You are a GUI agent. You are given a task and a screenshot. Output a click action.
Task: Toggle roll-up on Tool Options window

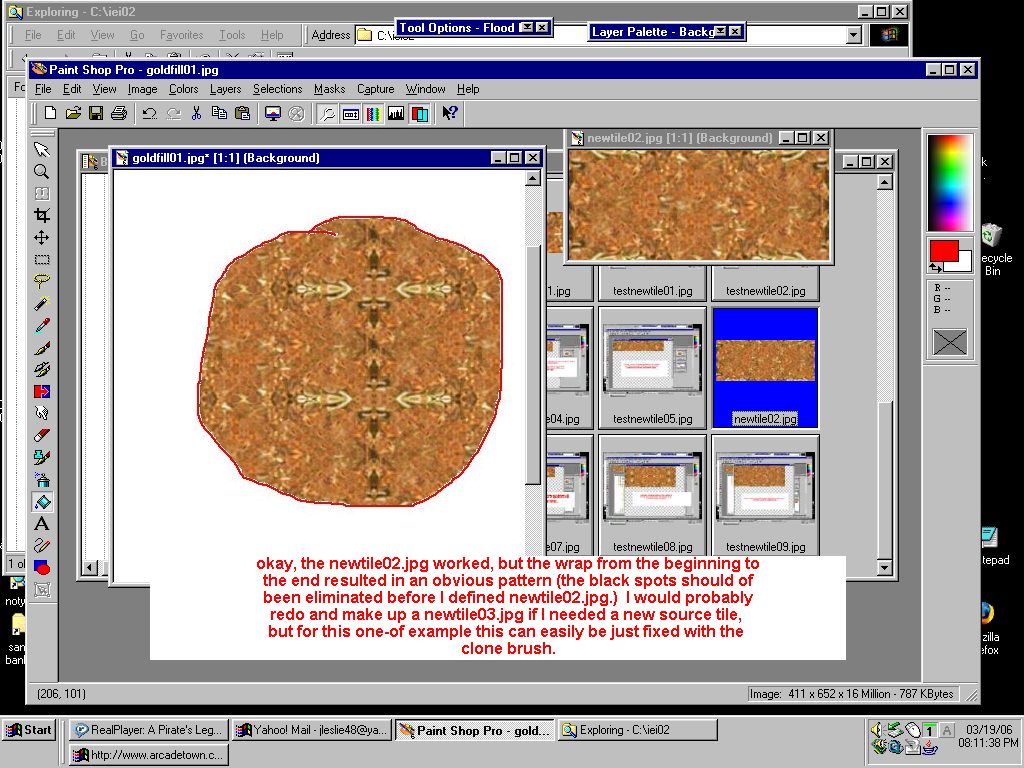526,27
